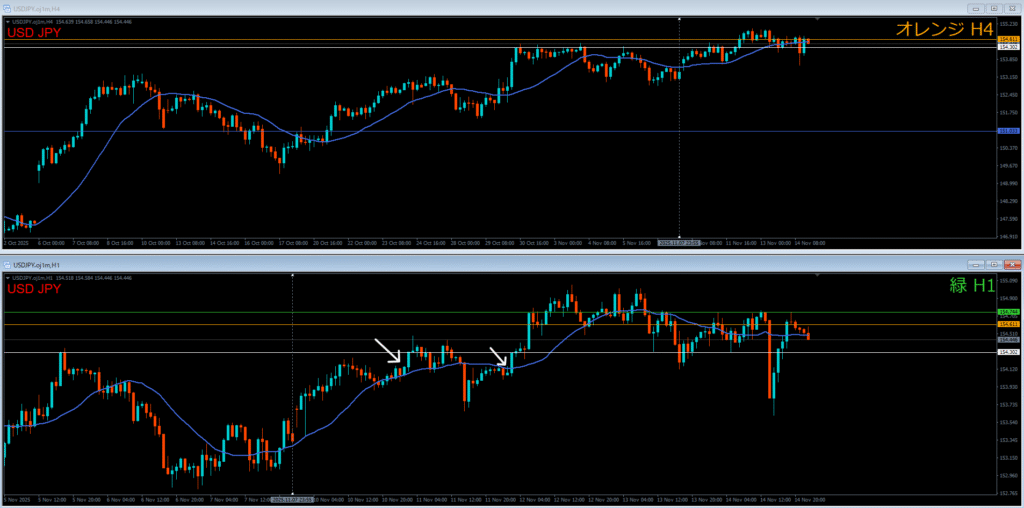Expand the H1 chart indicator dropdown triangle
Image resolution: width=1024 pixels, height=508 pixels.
click(x=7, y=279)
